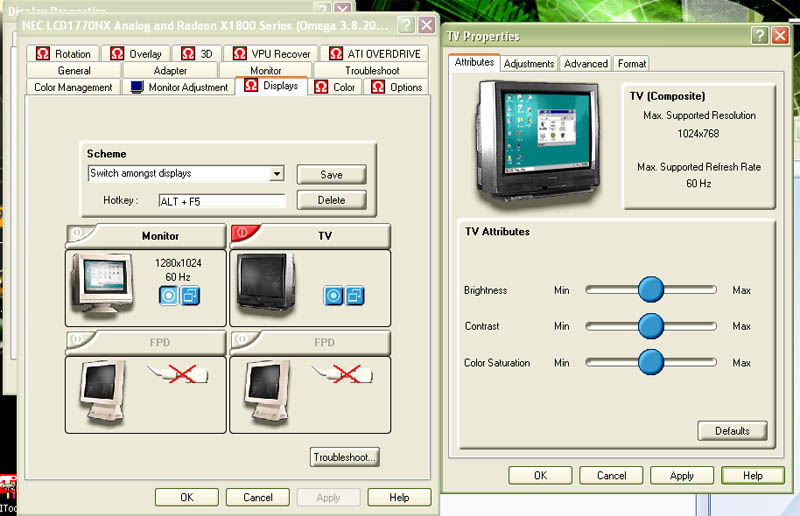
Task: Click the first FPD monitor thumbnail
Action: [103, 391]
